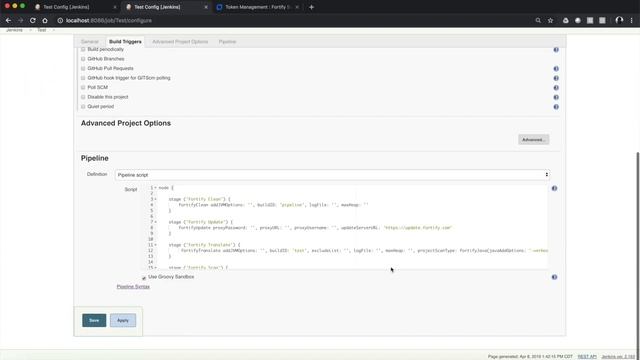This screenshot has width=640, height=360.
Task: Collapse the Fortify Clean stage fold at line 3
Action: 156,199
